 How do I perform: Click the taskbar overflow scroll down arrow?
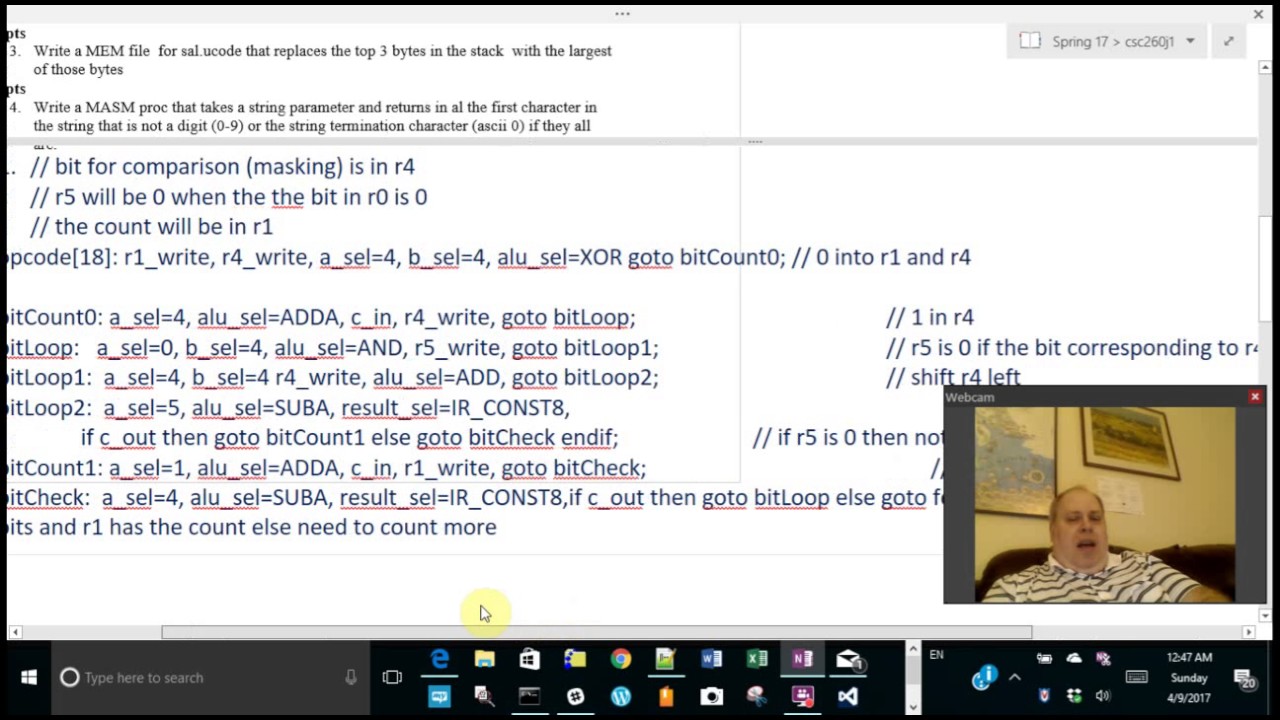point(912,706)
